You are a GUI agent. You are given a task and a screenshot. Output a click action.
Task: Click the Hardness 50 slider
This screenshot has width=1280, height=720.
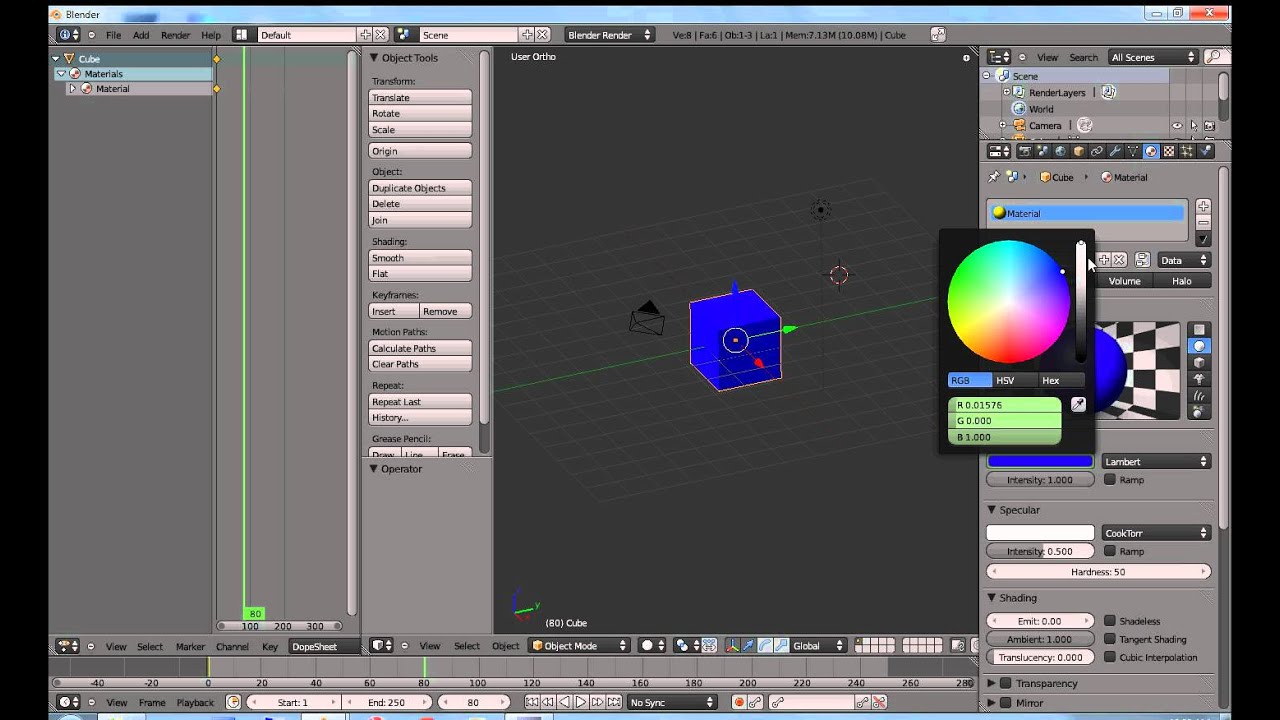click(1098, 572)
